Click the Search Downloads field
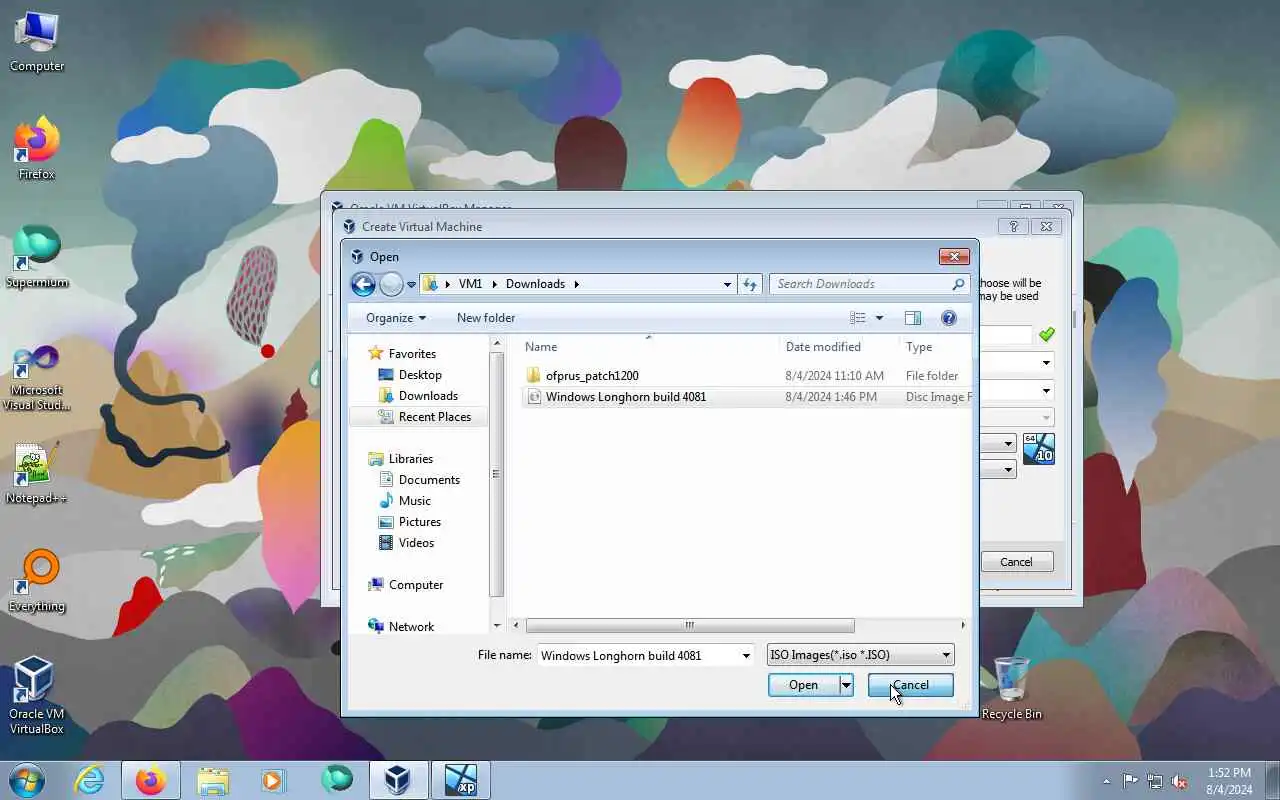1280x800 pixels. 869,284
